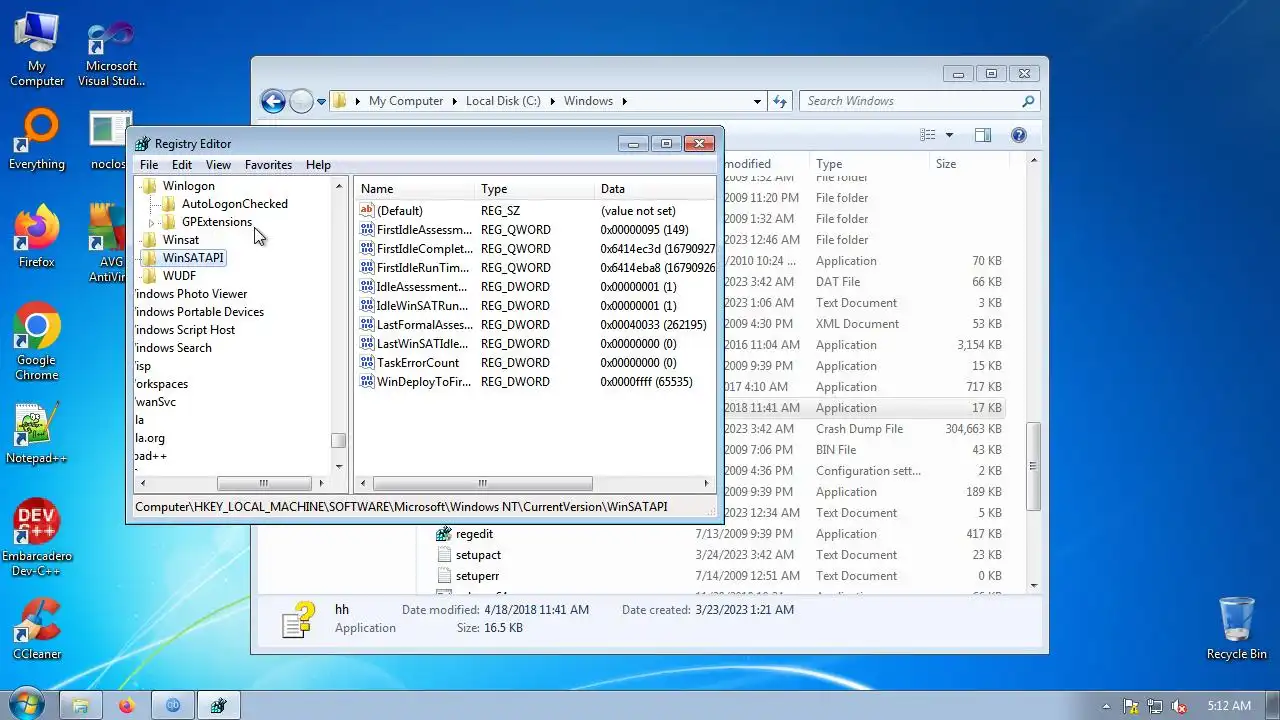The image size is (1280, 720).
Task: Expand breadcrumb arrow after Windows
Action: [x=624, y=101]
